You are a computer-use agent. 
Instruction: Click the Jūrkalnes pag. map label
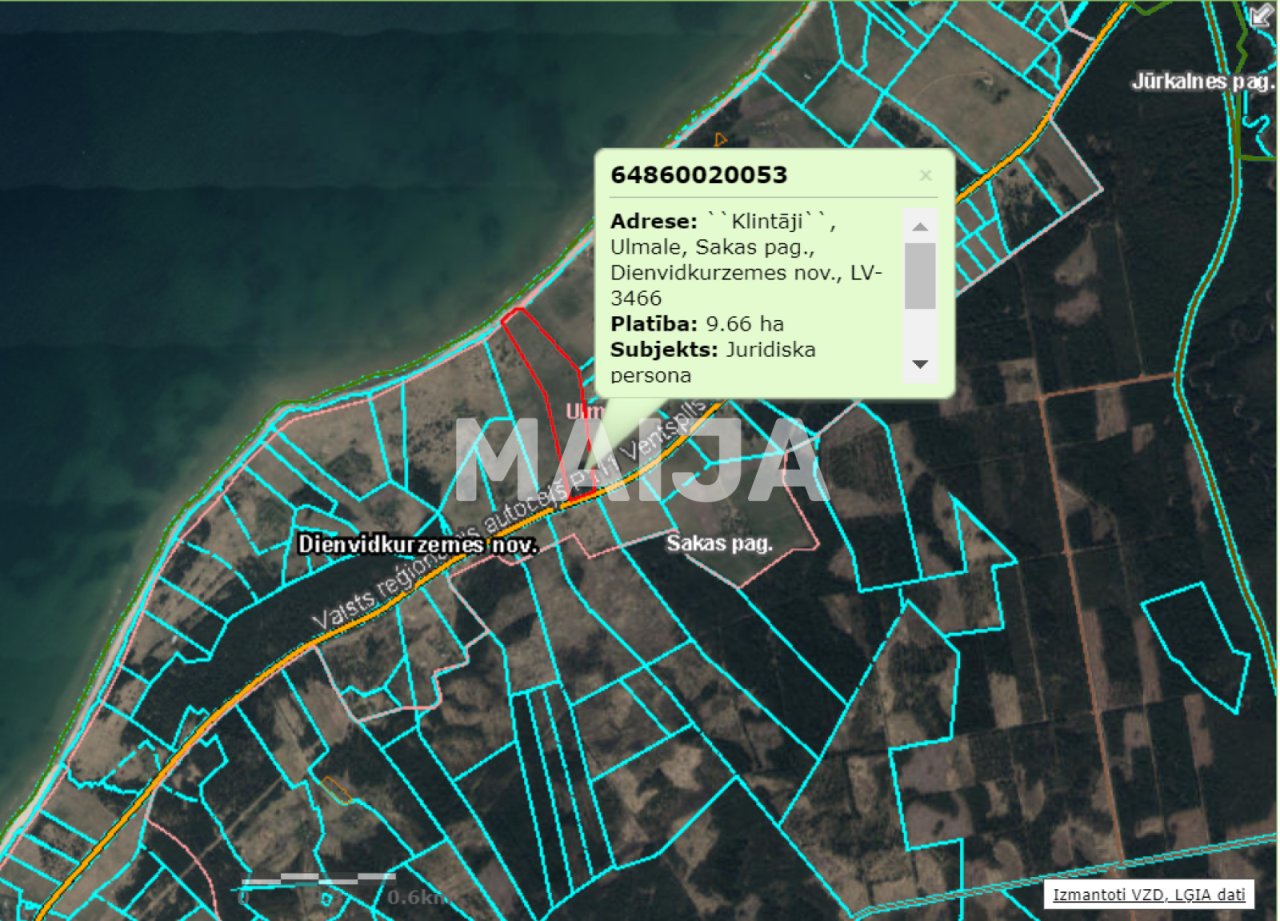pos(1203,82)
